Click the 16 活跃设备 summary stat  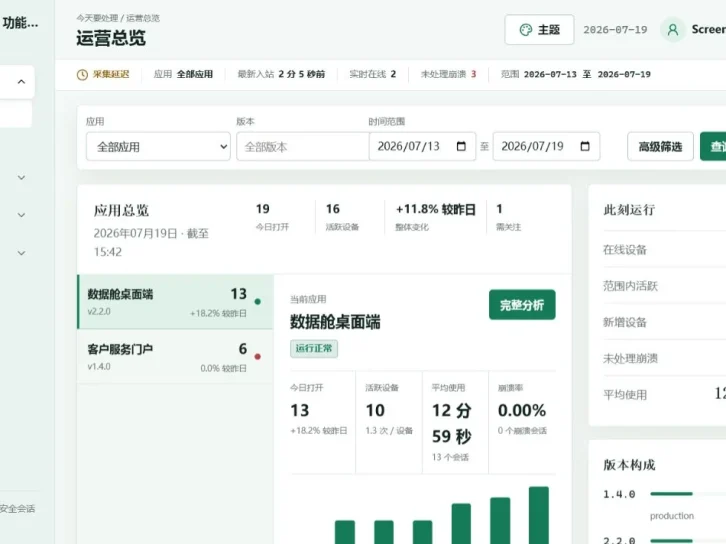click(342, 218)
